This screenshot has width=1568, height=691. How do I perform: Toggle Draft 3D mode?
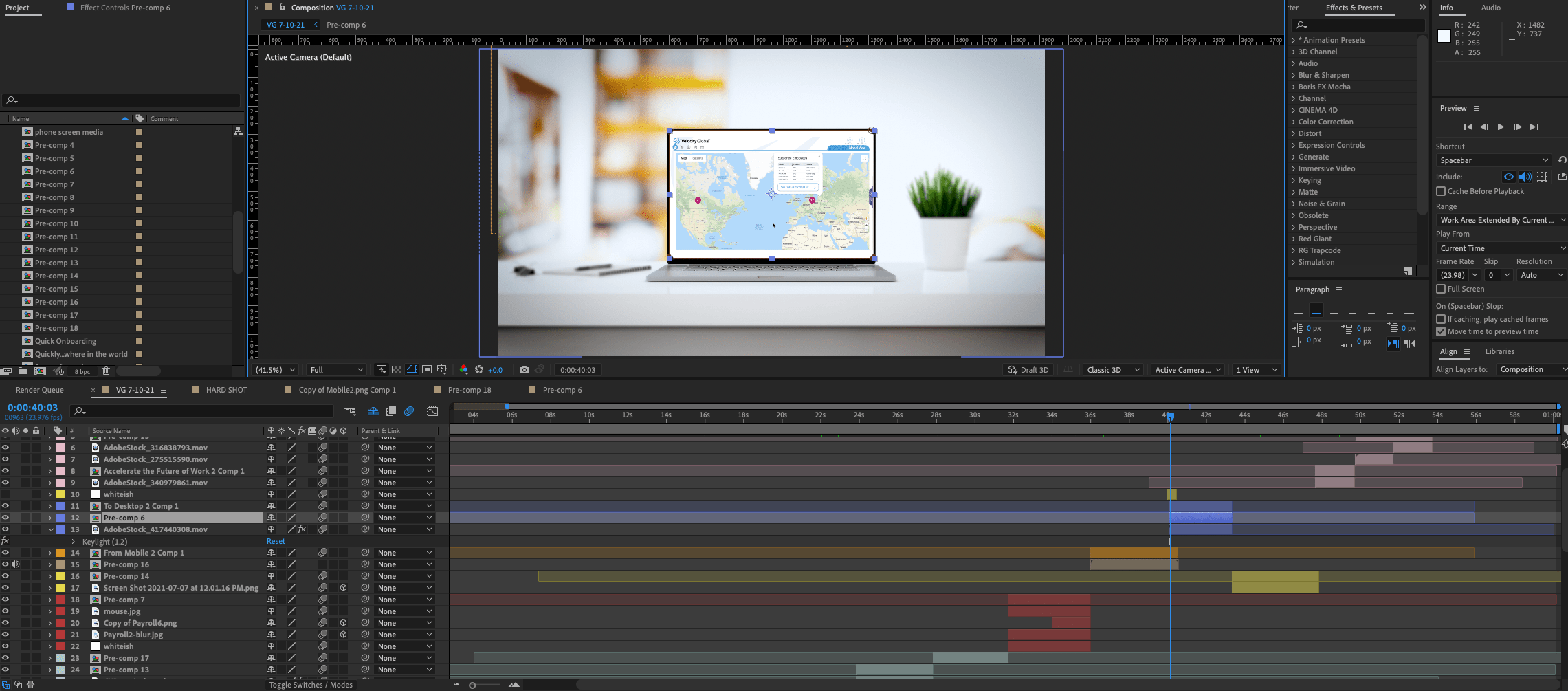point(1028,370)
